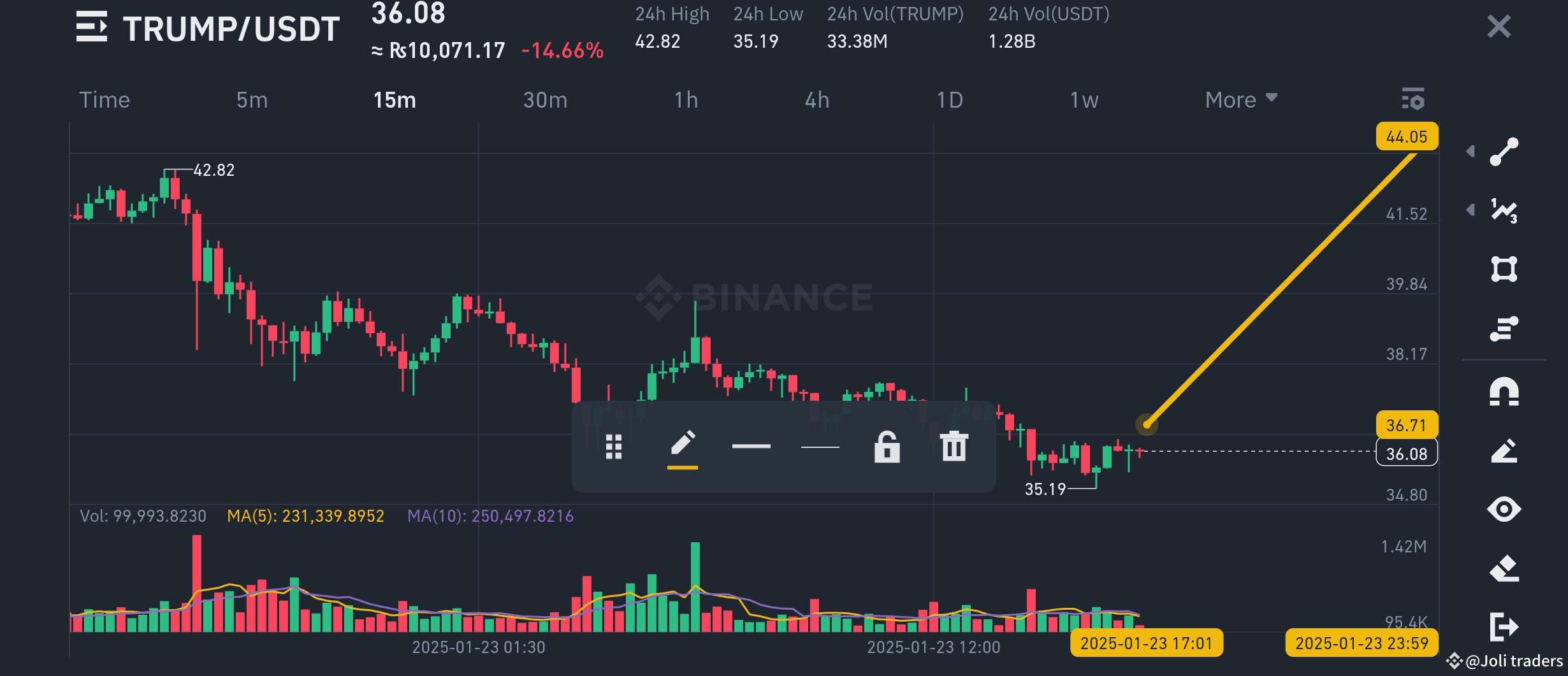Select the thick line weight option
The image size is (1568, 676).
[x=751, y=445]
